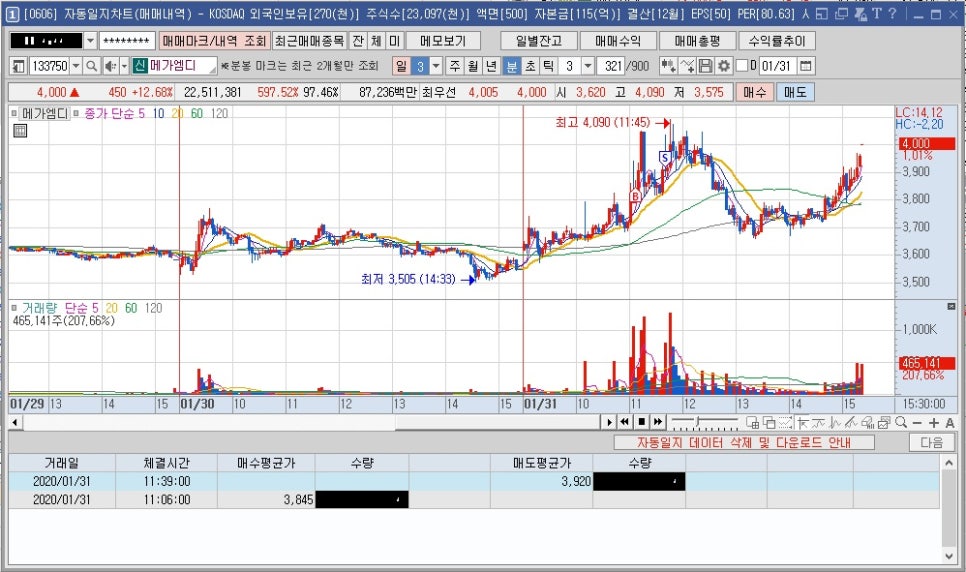Click the add-chart-region icon after the slider
Image resolution: width=966 pixels, height=572 pixels.
click(752, 422)
